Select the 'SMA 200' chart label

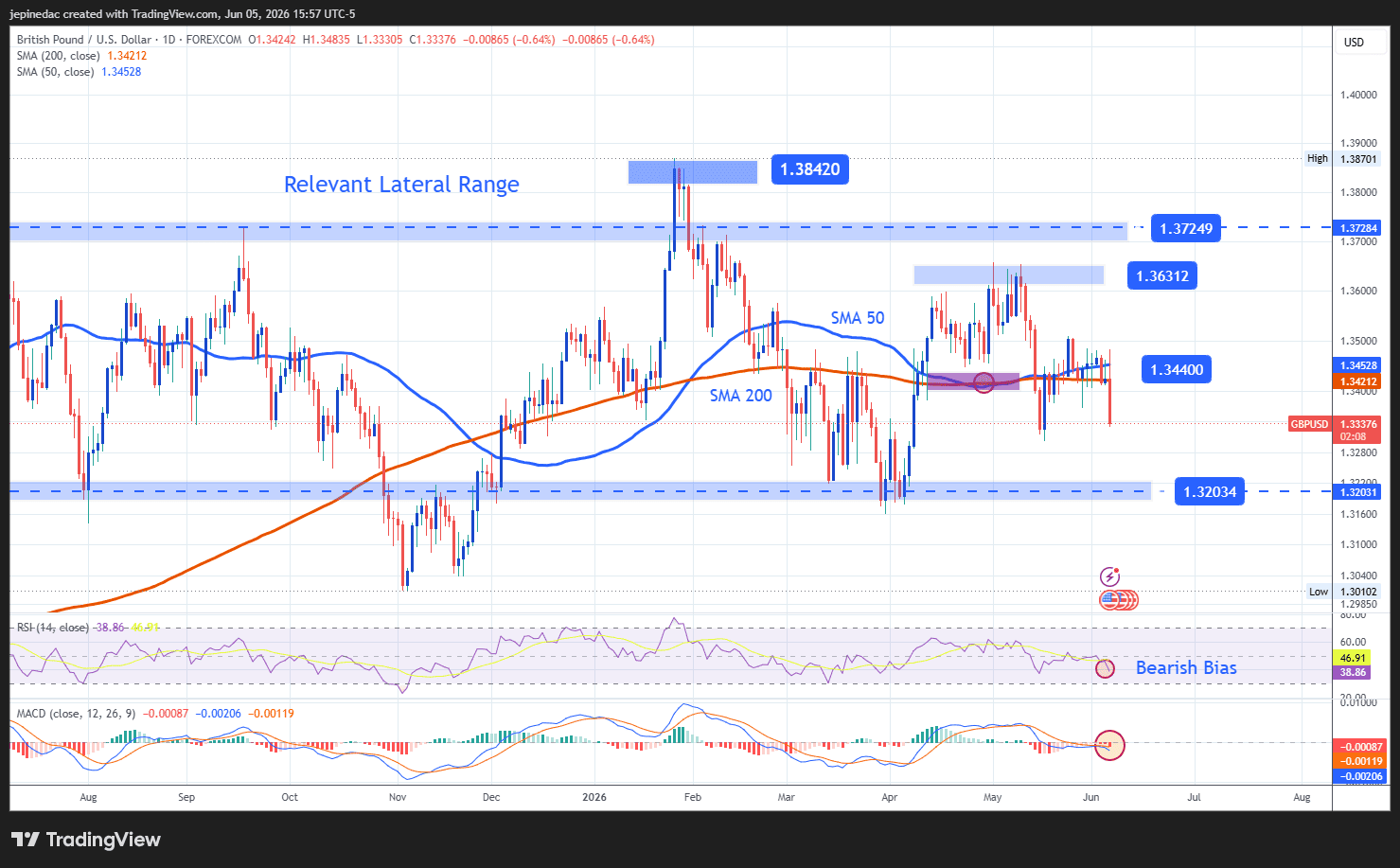pos(741,396)
